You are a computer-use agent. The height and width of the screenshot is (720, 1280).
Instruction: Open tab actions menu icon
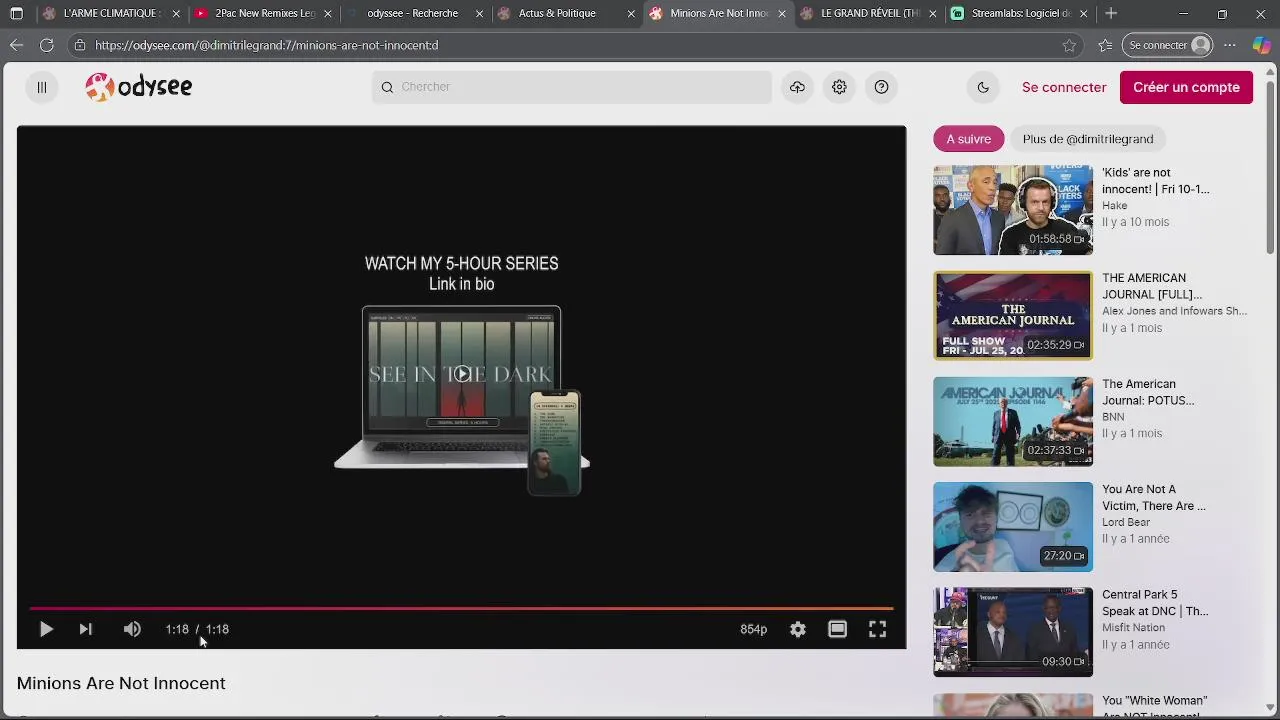[x=16, y=14]
